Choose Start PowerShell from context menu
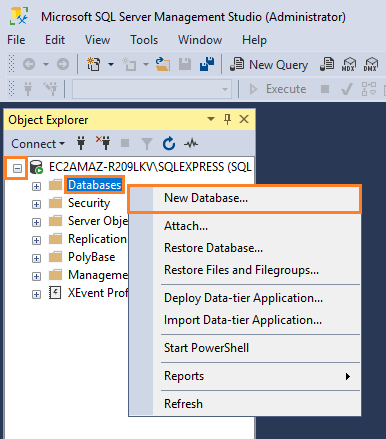The width and height of the screenshot is (386, 439). click(245, 348)
